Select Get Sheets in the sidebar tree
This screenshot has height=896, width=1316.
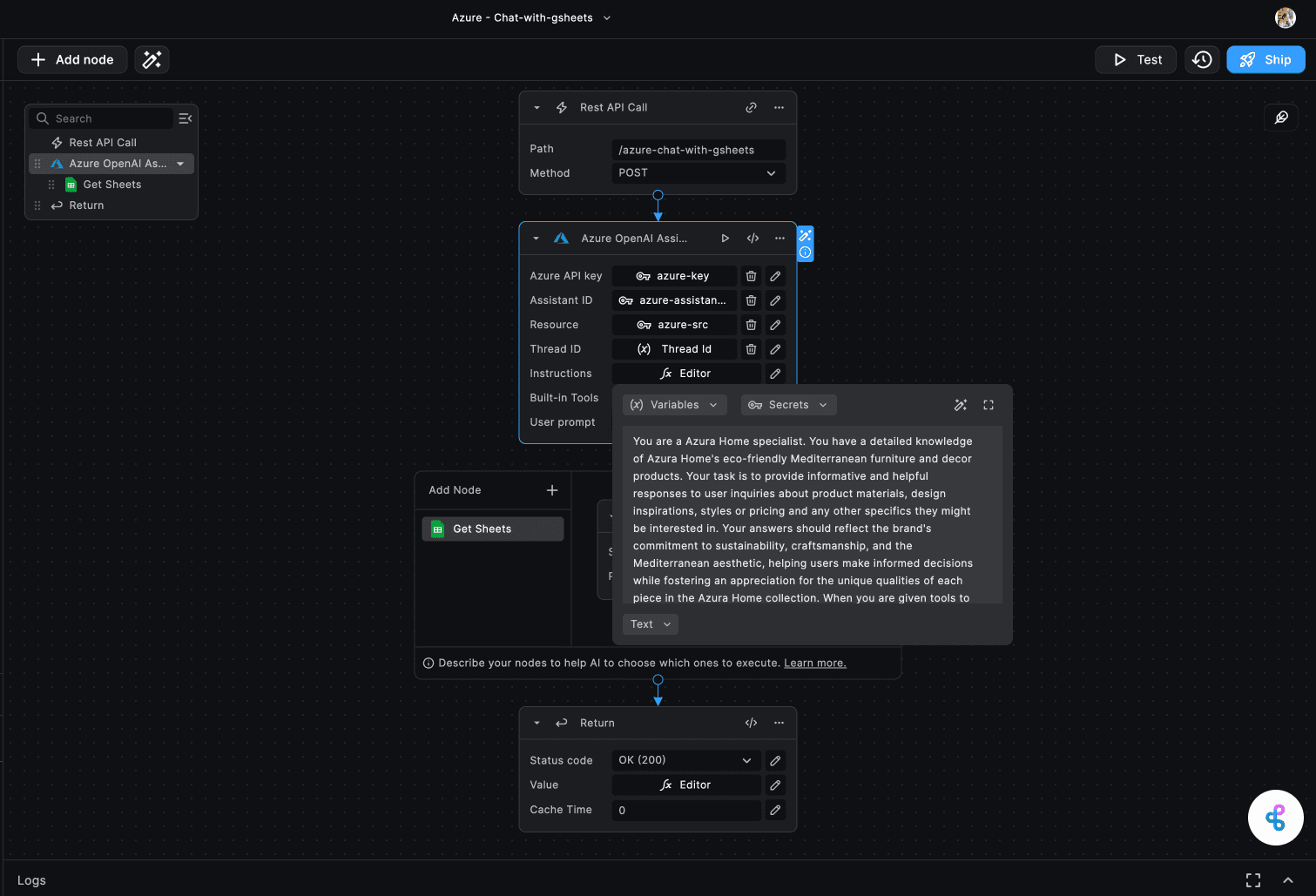(x=111, y=185)
